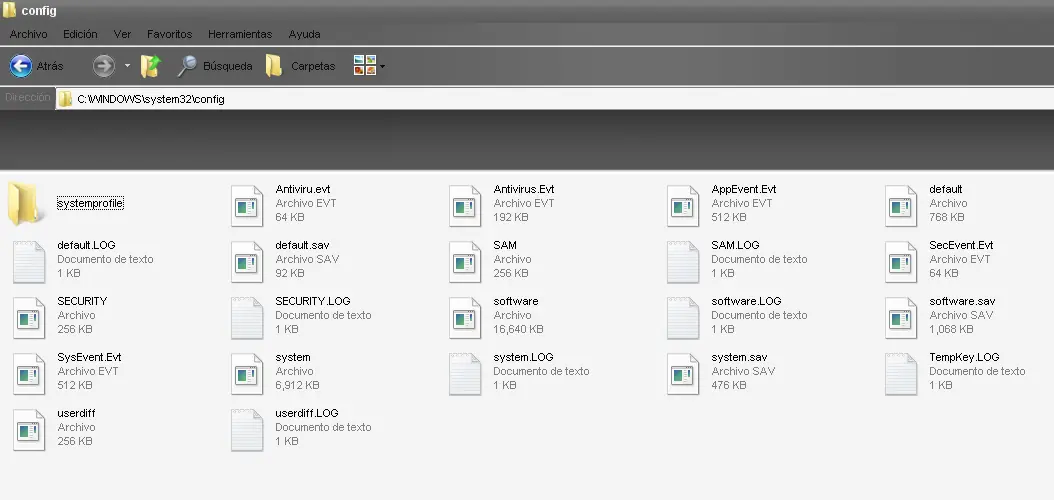The width and height of the screenshot is (1054, 500).
Task: Select the SAM file icon
Action: [x=465, y=261]
